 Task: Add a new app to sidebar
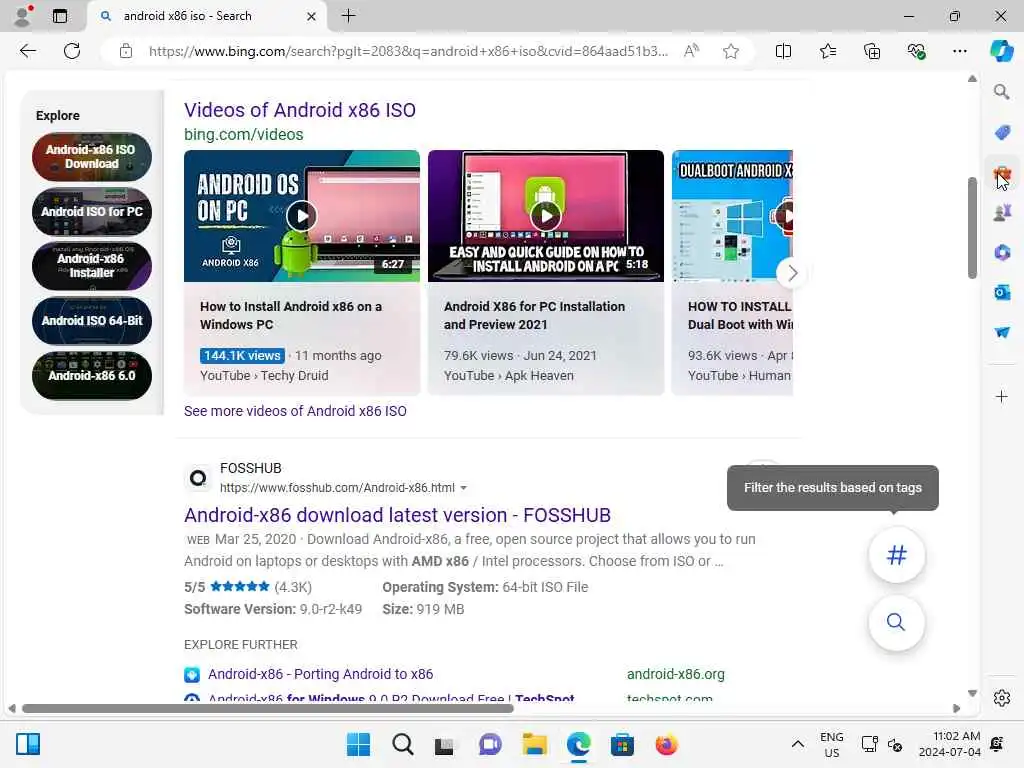[x=1002, y=396]
